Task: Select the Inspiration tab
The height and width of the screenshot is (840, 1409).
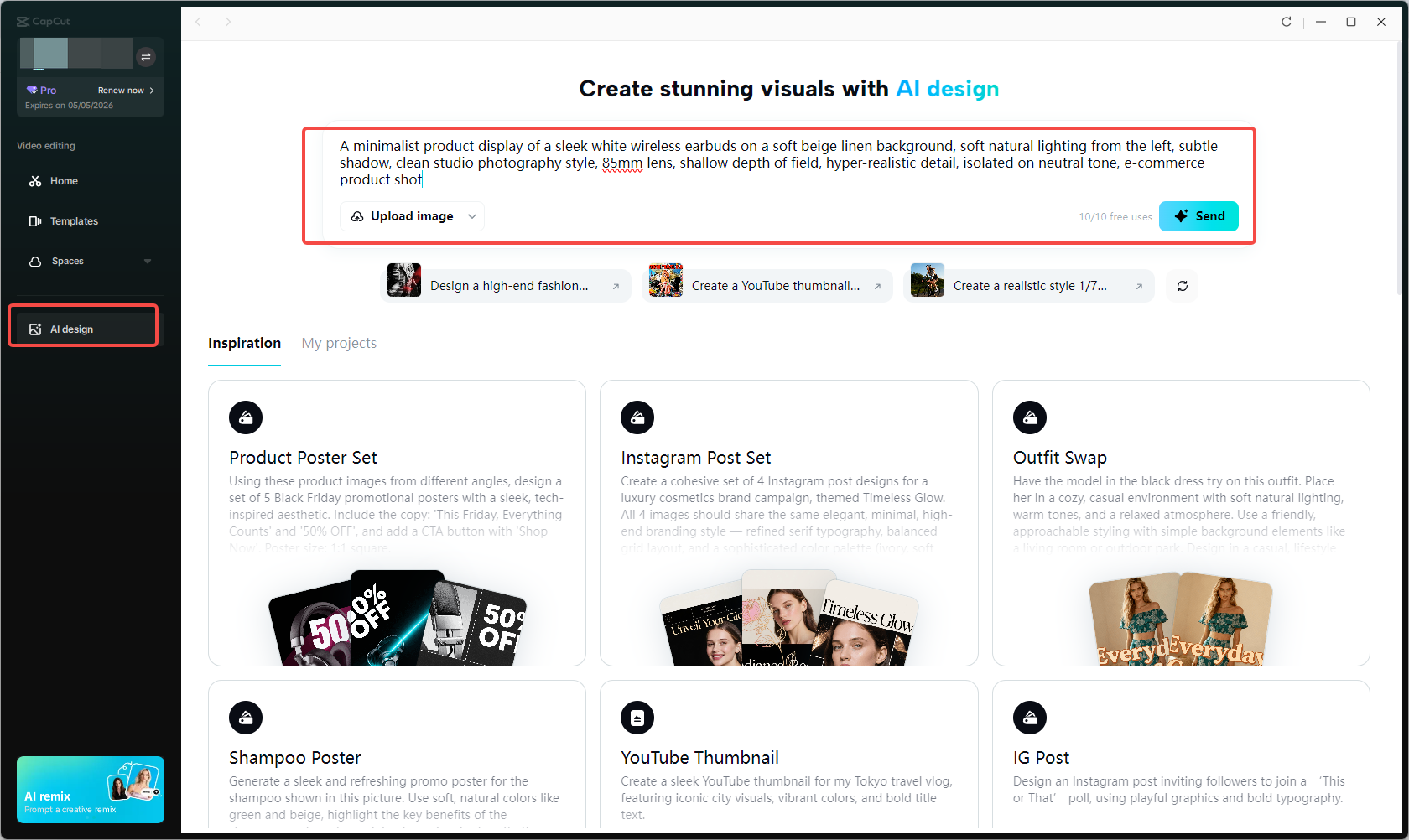Action: coord(244,343)
